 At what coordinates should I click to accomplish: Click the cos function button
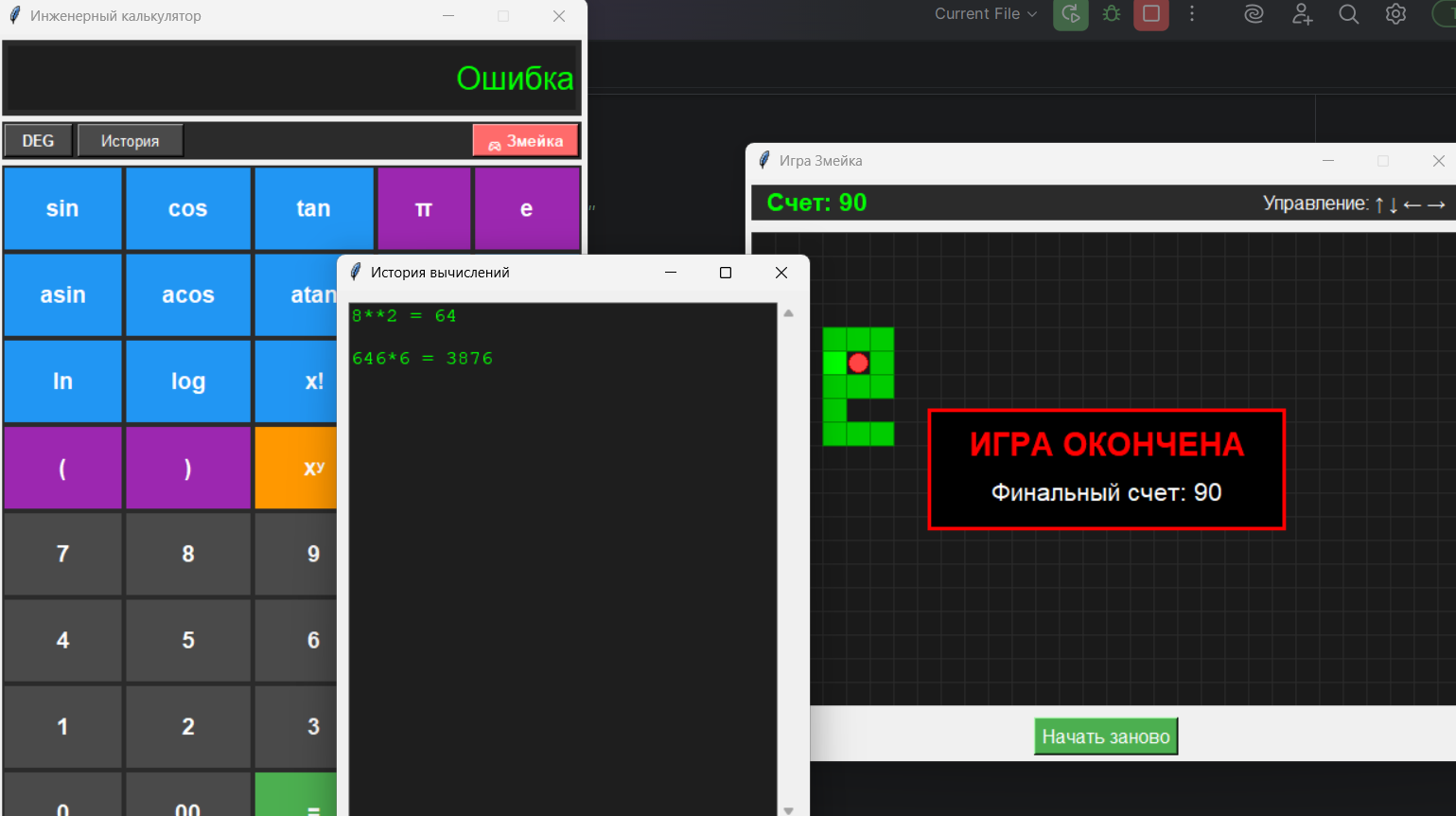[x=187, y=208]
